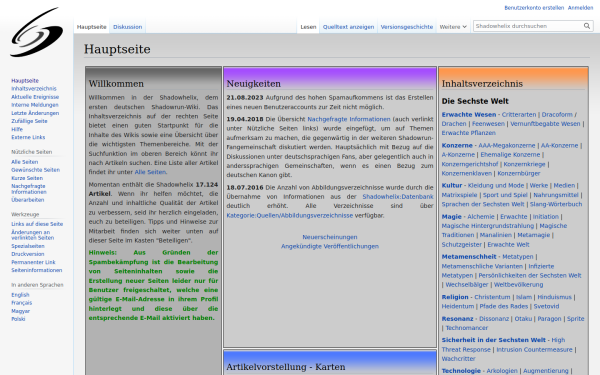Screen dimensions: 600x375
Task: Open Sicherheit in der Sechsten Welt link
Action: (x=494, y=340)
